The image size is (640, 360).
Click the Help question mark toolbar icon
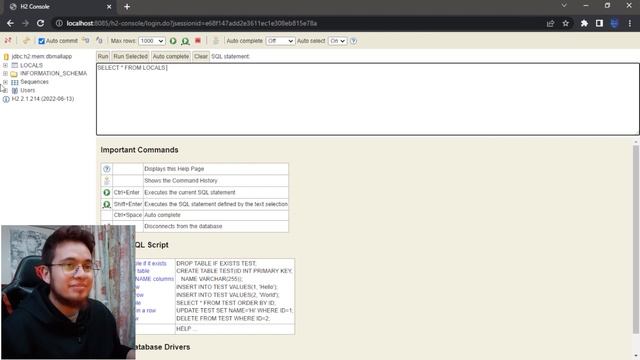point(353,41)
